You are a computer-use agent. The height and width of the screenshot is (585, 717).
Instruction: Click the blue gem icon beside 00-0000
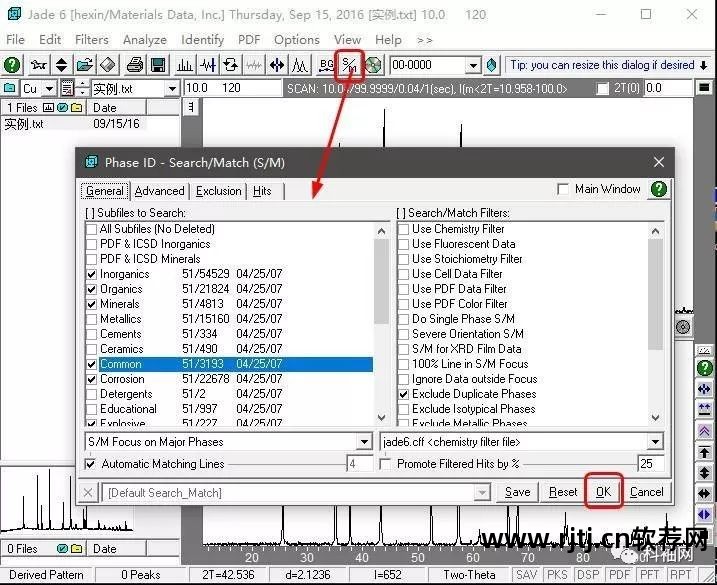coord(492,65)
